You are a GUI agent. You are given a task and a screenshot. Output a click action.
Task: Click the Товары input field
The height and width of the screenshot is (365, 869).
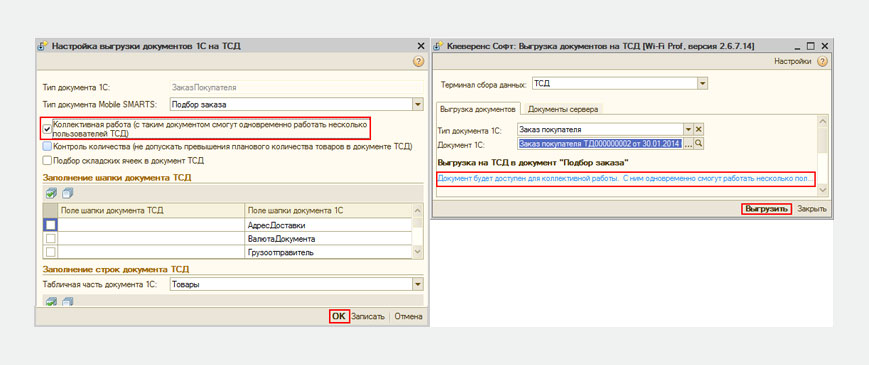(x=290, y=285)
